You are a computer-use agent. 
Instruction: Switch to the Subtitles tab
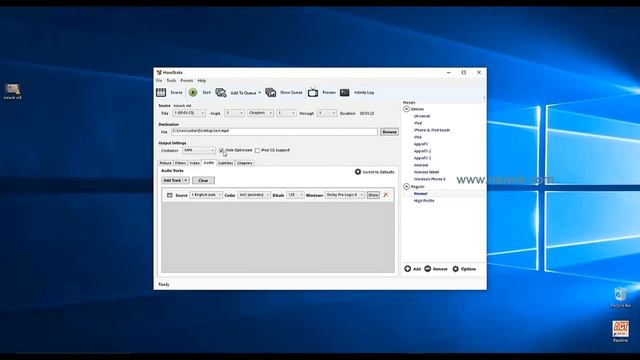(225, 163)
